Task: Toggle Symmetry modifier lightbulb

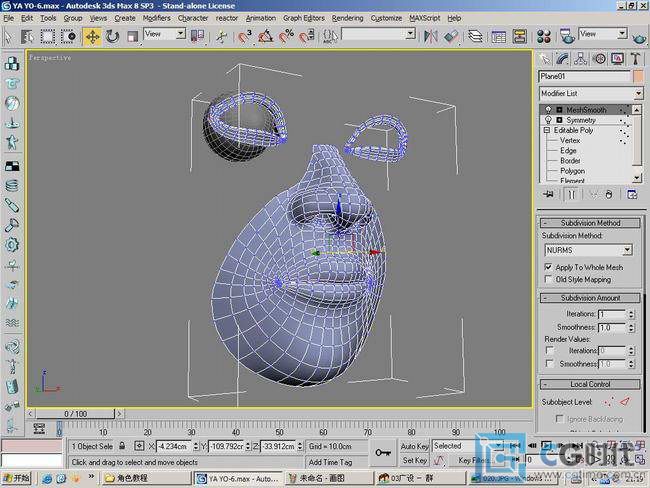Action: tap(548, 120)
